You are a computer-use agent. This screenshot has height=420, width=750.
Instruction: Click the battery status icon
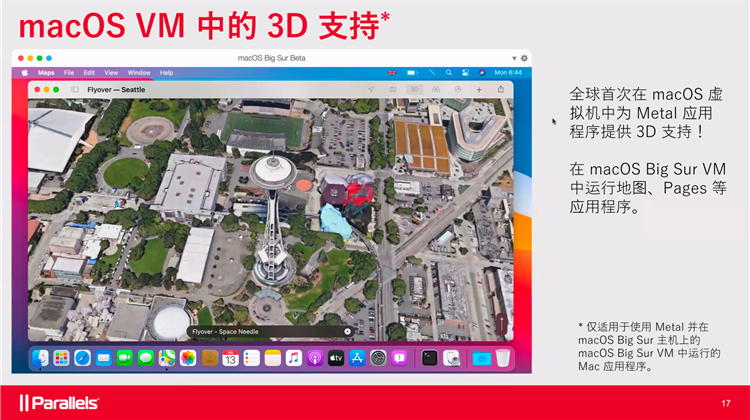pyautogui.click(x=412, y=73)
